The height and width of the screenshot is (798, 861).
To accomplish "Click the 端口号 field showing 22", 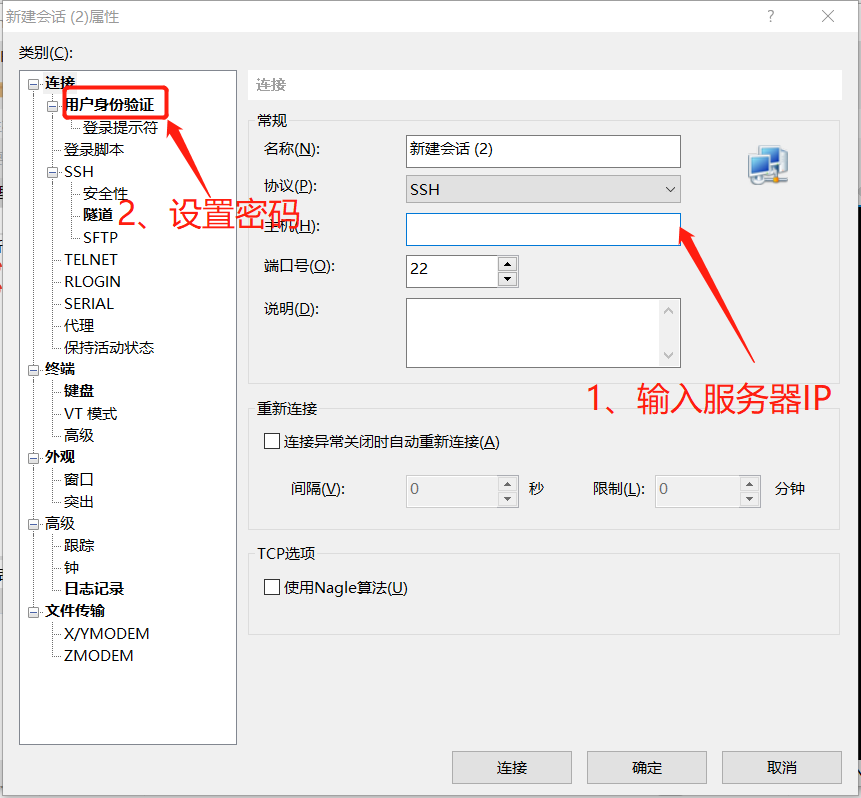I will (452, 271).
